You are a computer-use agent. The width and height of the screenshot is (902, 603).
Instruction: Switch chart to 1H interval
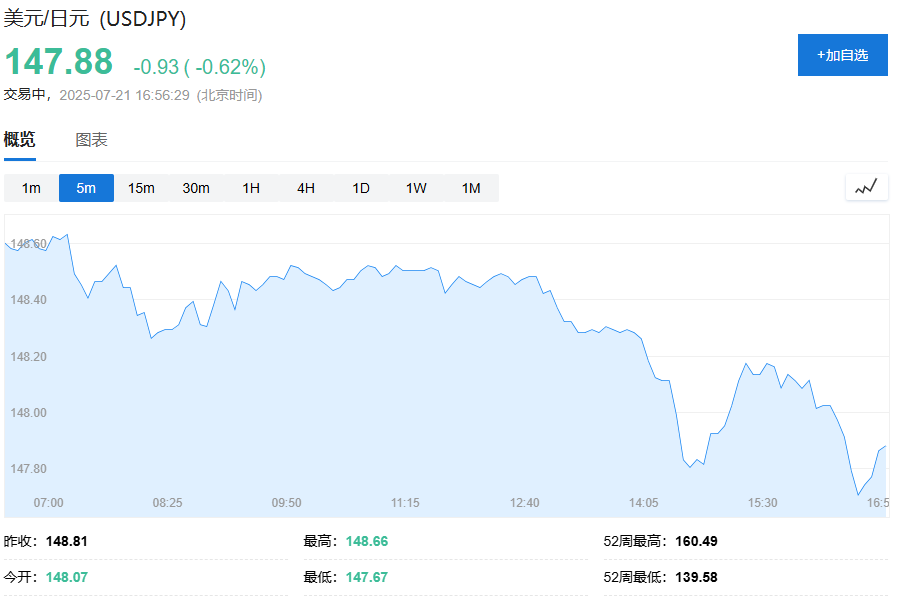(251, 188)
